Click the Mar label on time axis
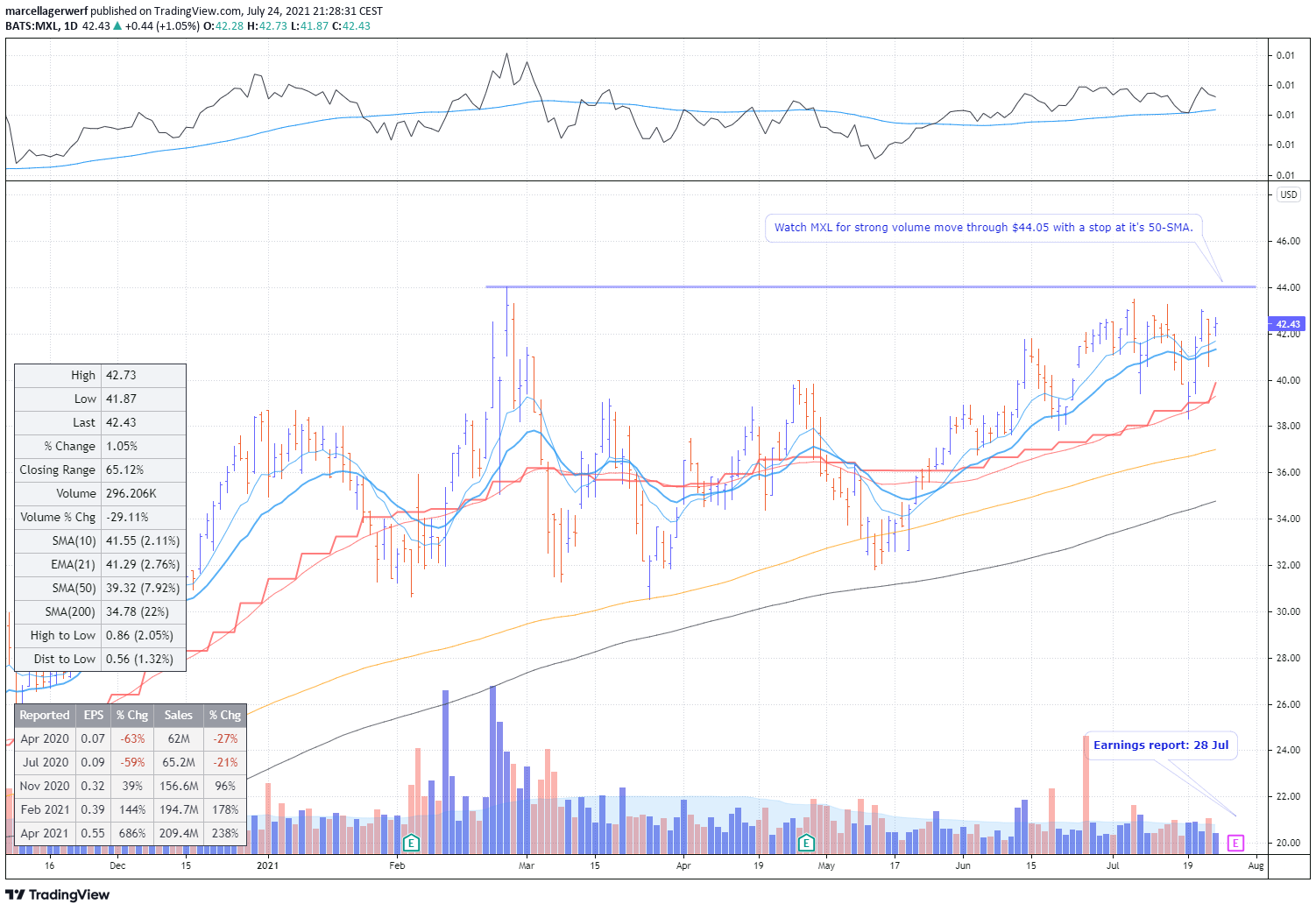 tap(526, 865)
